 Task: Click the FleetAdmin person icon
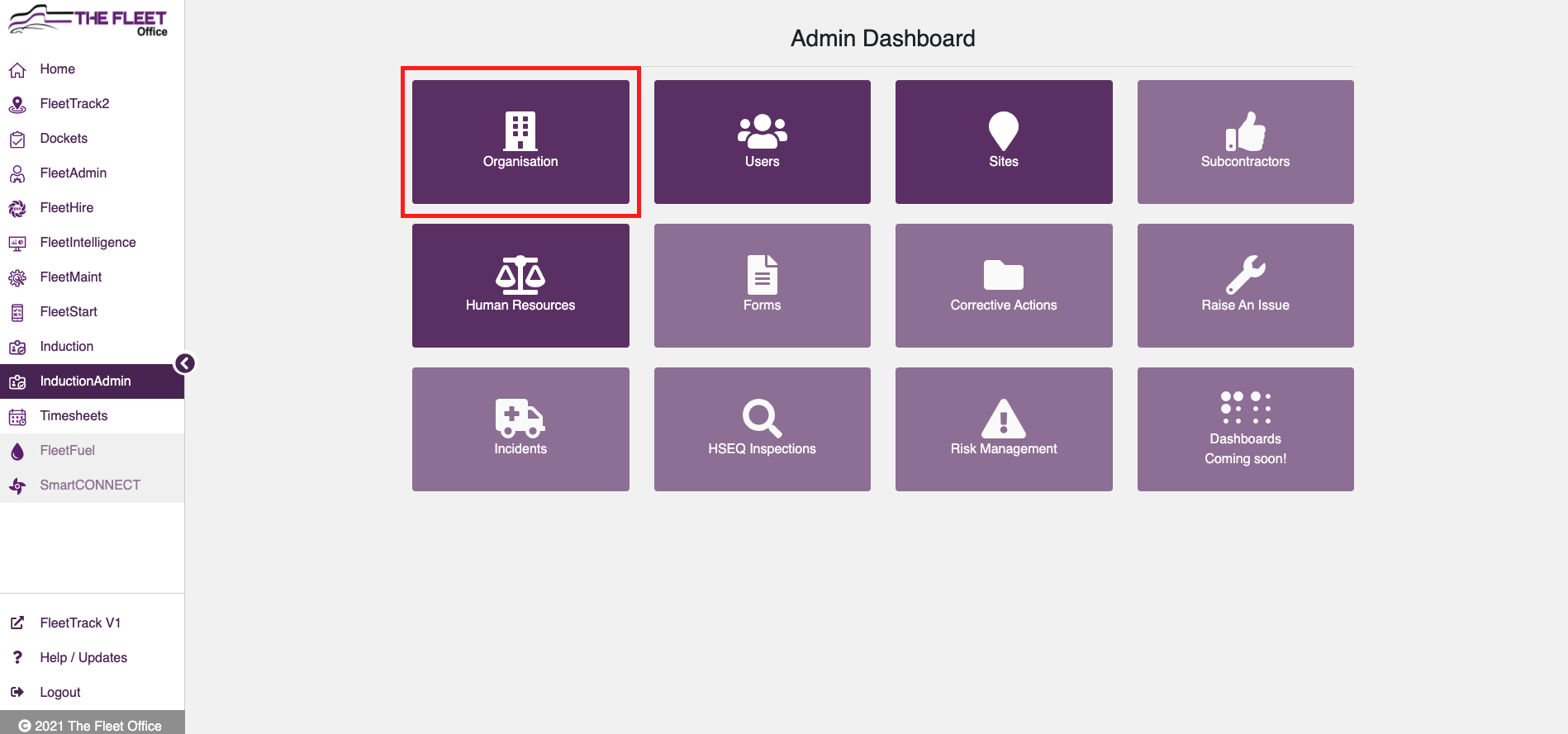coord(17,174)
